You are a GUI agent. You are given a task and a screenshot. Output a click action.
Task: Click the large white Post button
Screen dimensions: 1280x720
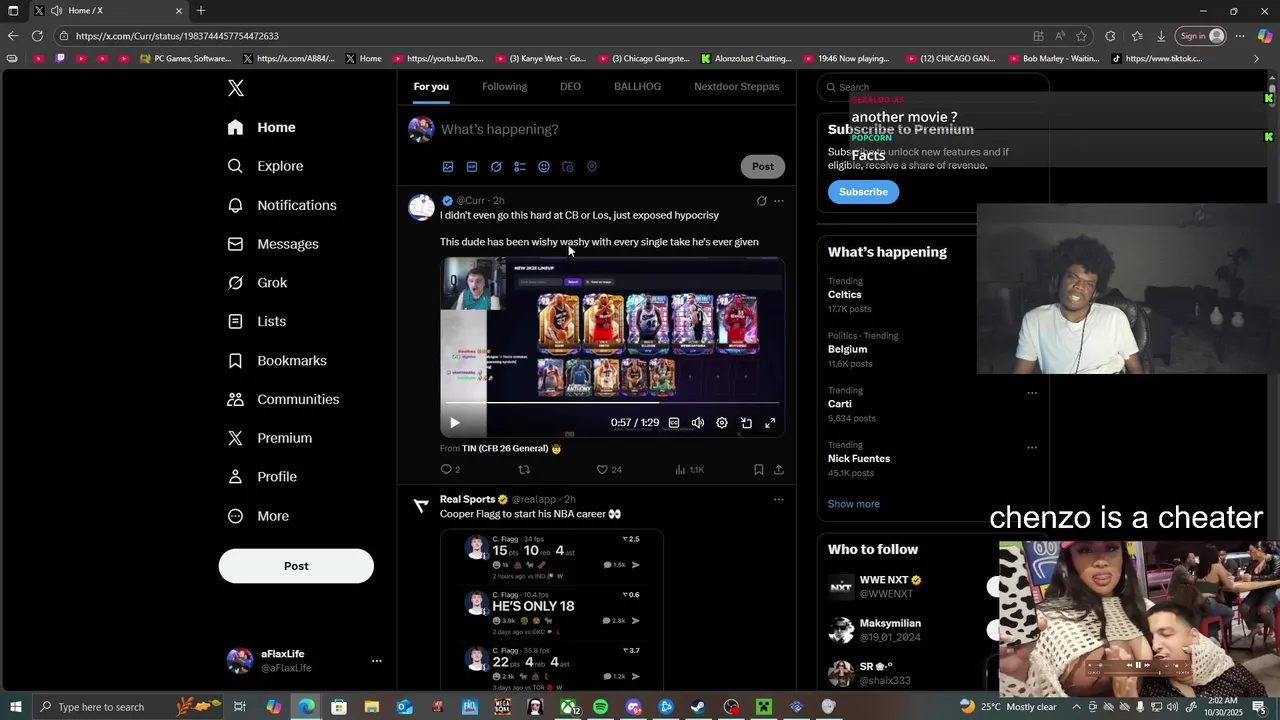296,566
